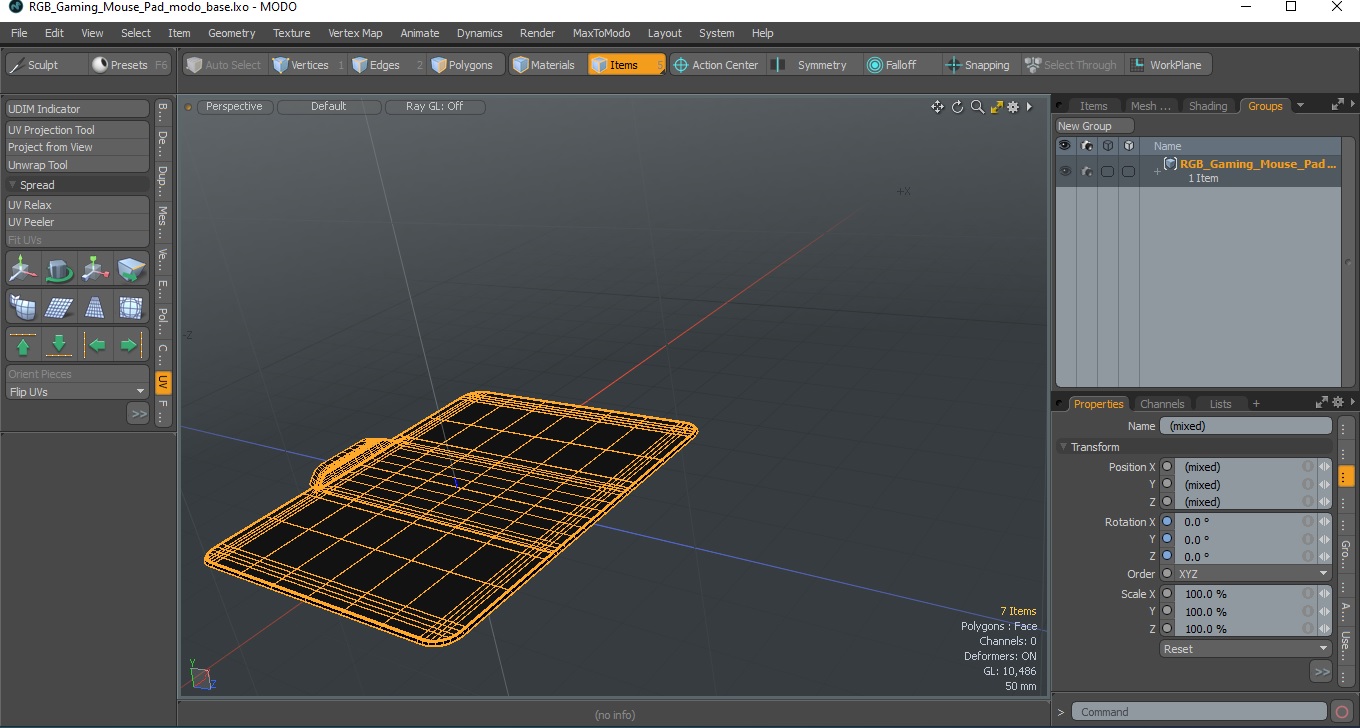Click the spherical UV grid icon
The width and height of the screenshot is (1360, 728).
pos(131,307)
